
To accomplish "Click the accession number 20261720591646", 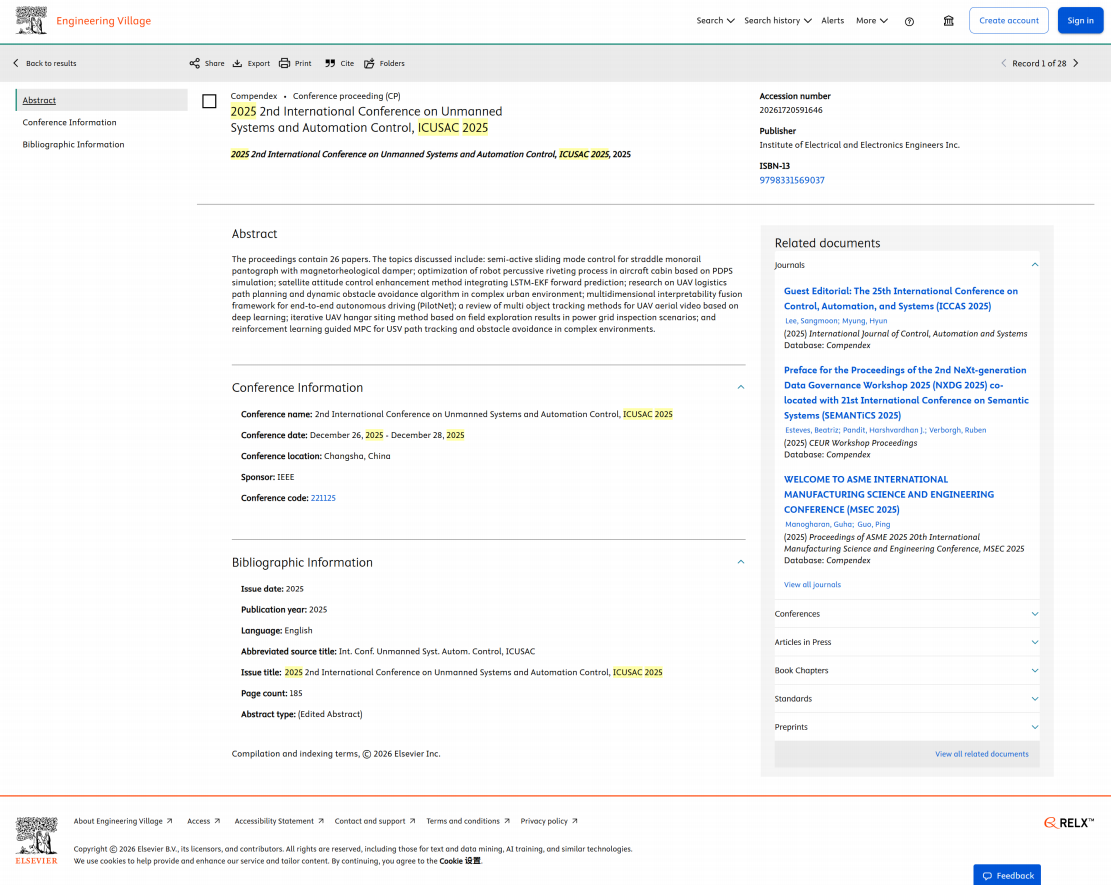I will [x=791, y=111].
